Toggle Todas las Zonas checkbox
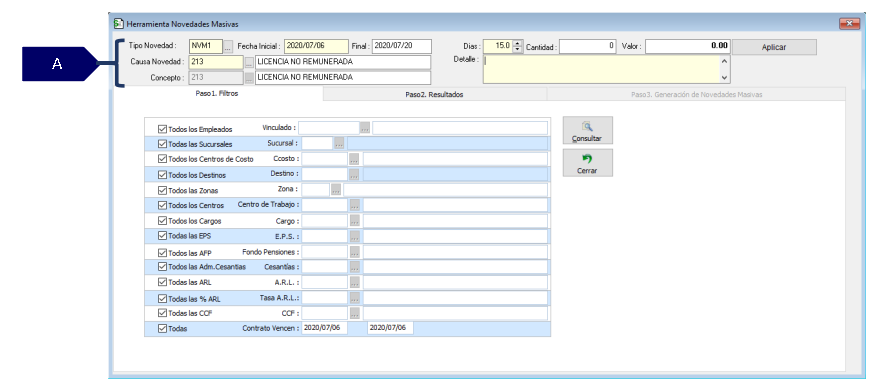Screen dimensions: 873x388 click(163, 190)
